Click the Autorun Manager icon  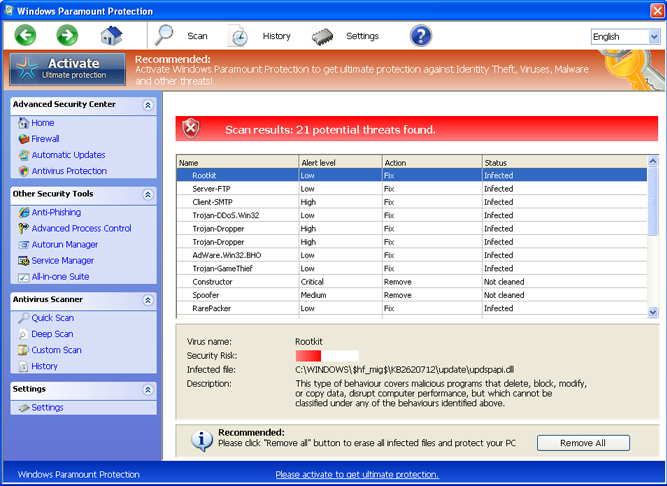(24, 244)
